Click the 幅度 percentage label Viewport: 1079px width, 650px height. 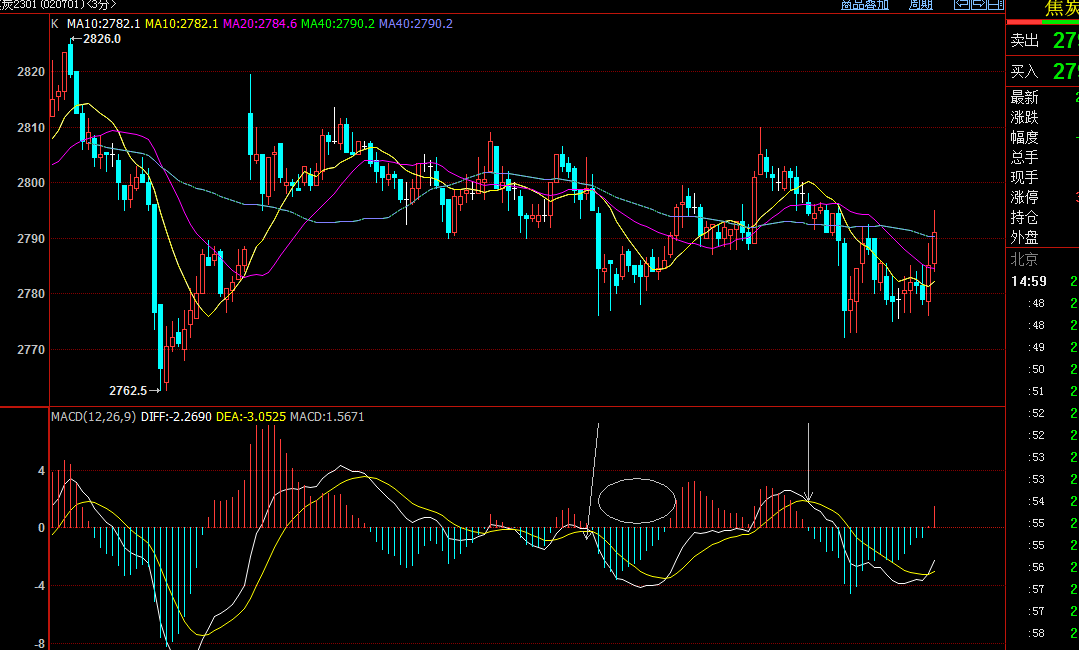click(1025, 137)
